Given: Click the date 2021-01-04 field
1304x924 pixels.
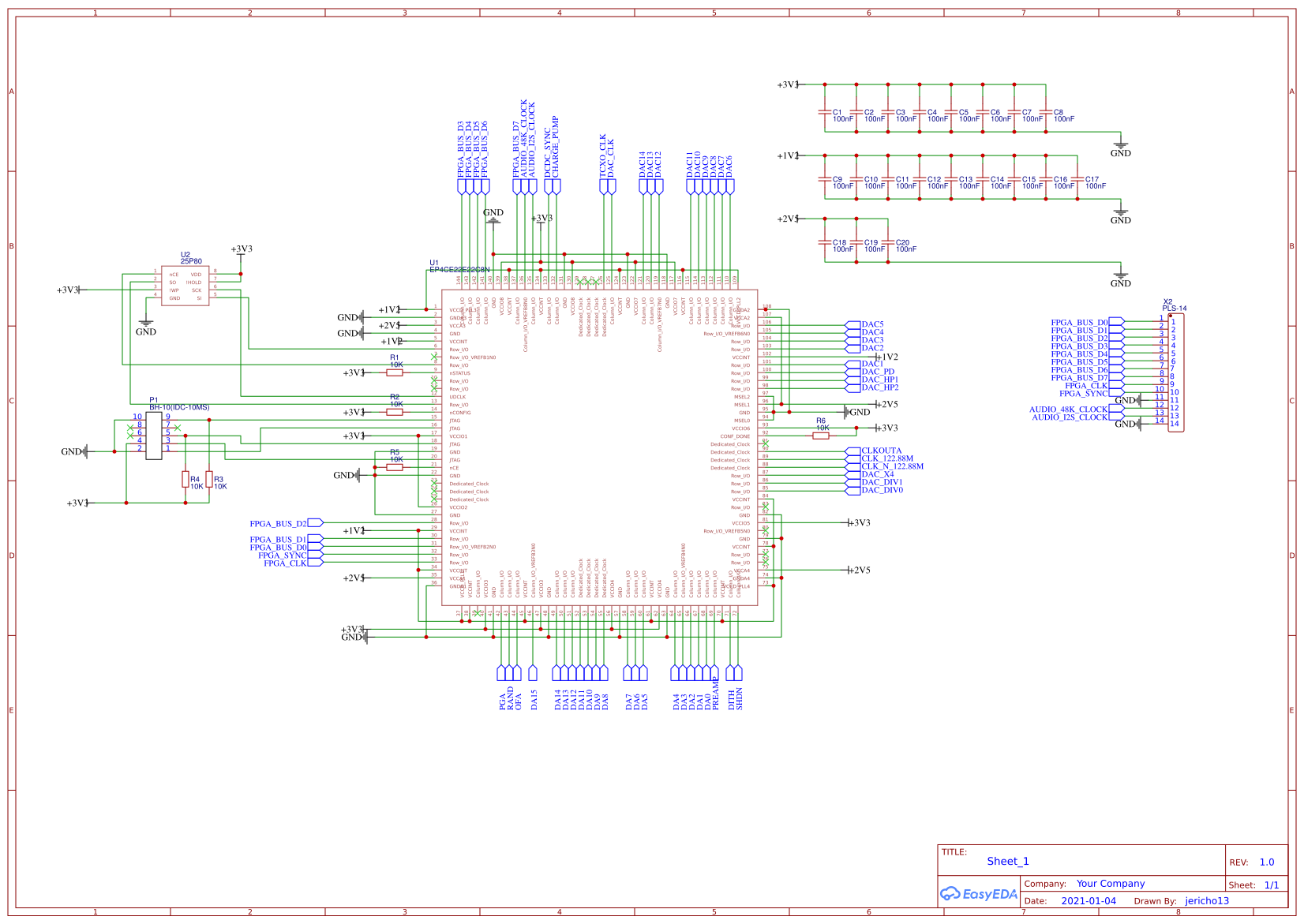Looking at the screenshot, I should point(1090,900).
